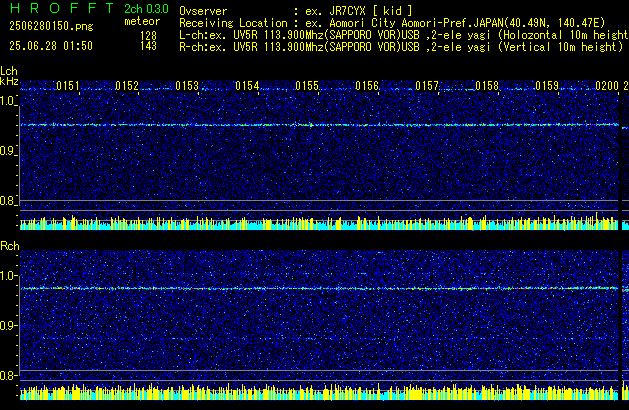This screenshot has height=410, width=629.
Task: Click the 0153 time marker
Action: click(x=187, y=85)
